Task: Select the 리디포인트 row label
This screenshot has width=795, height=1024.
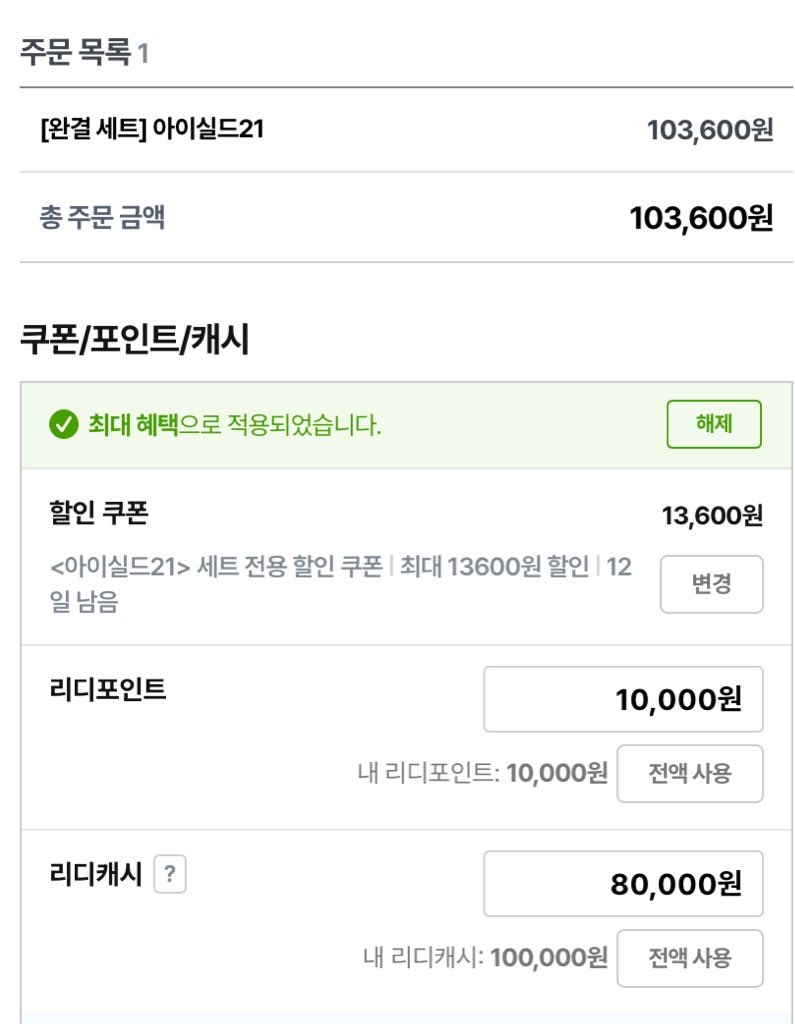Action: [x=108, y=689]
